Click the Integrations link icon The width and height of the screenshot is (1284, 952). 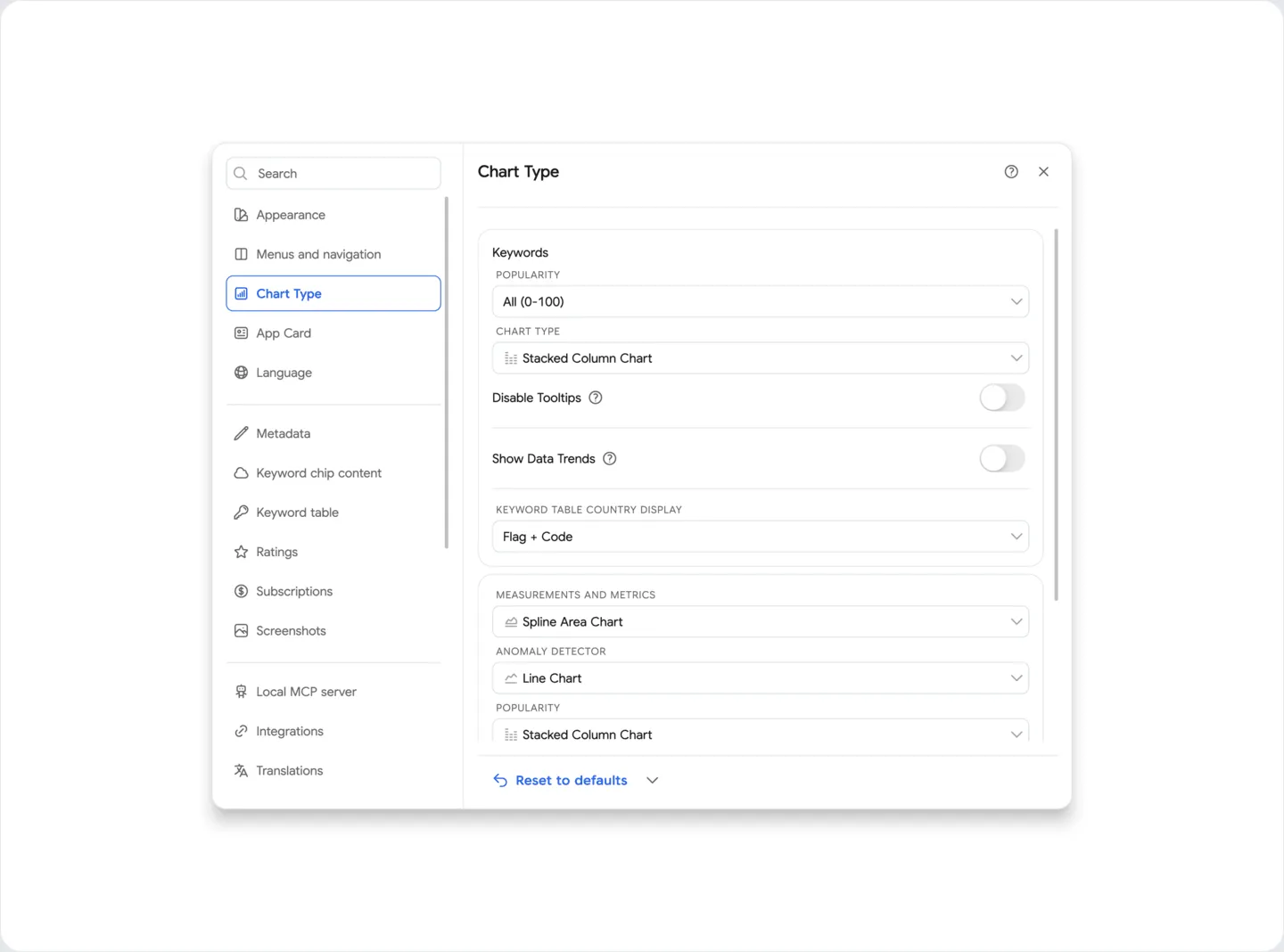coord(241,731)
